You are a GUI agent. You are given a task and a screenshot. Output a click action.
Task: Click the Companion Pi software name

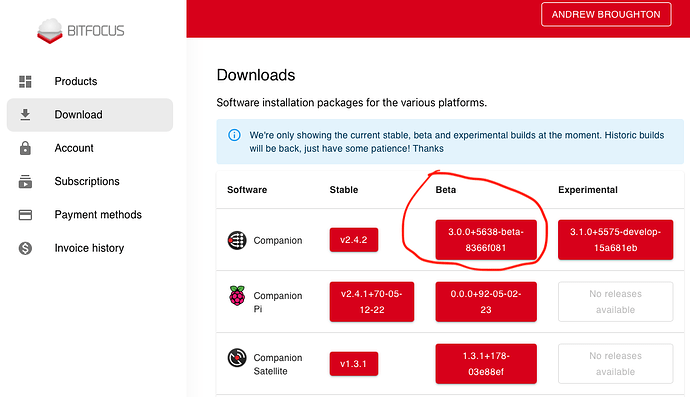click(278, 302)
